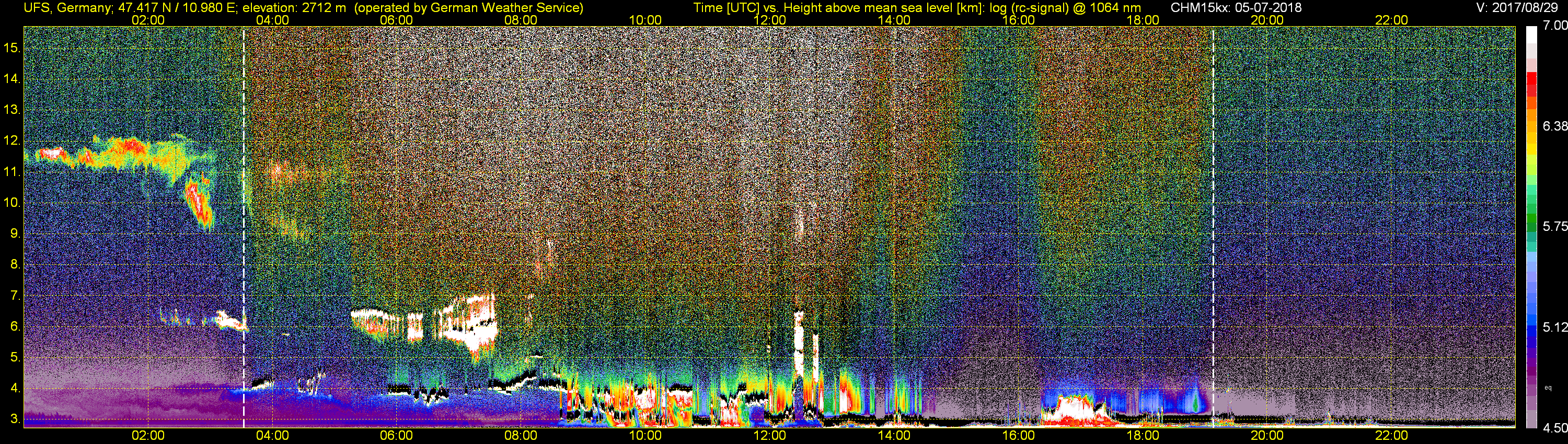
Task: Click the "Time [UTC] vs. Height" plot title
Action: [x=758, y=7]
